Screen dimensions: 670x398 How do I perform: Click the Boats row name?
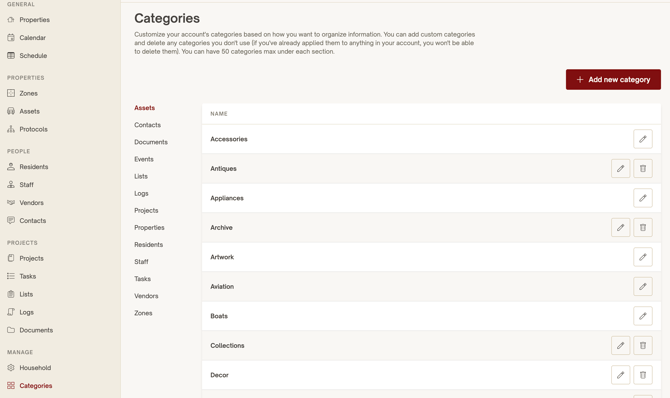click(x=219, y=316)
